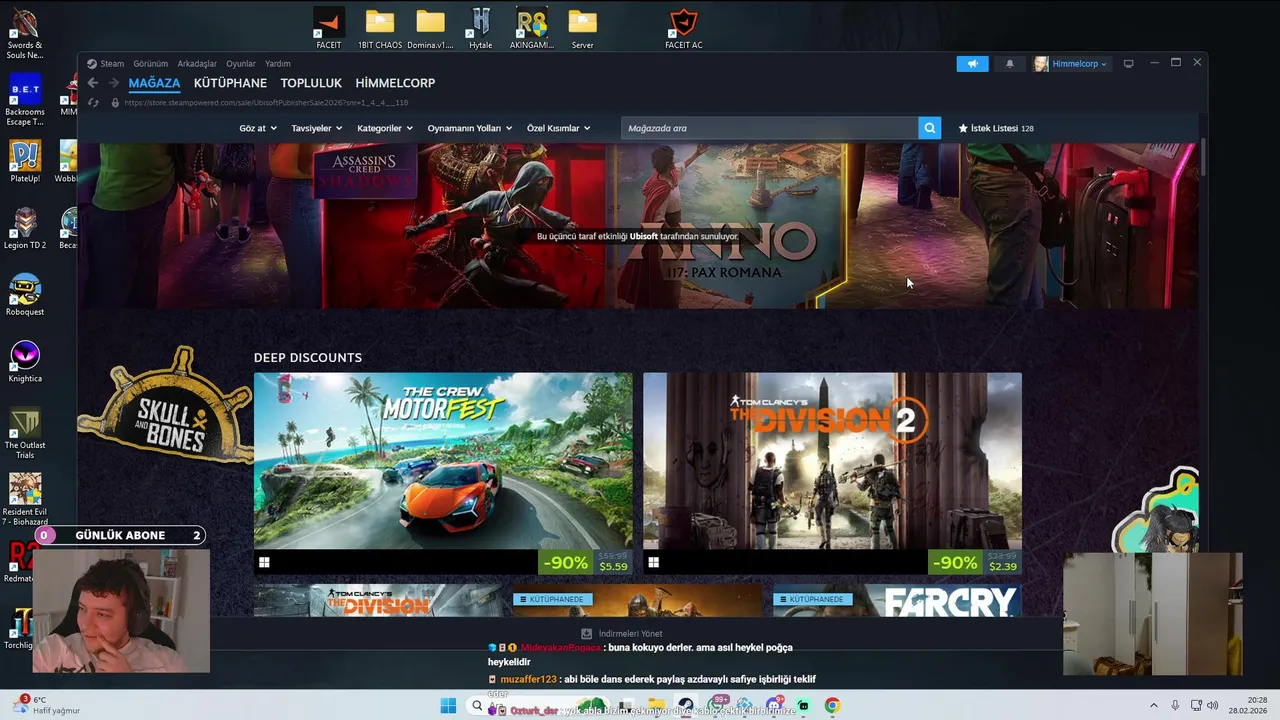1280x720 pixels.
Task: Open the Arkadaşlar menu
Action: [x=197, y=64]
